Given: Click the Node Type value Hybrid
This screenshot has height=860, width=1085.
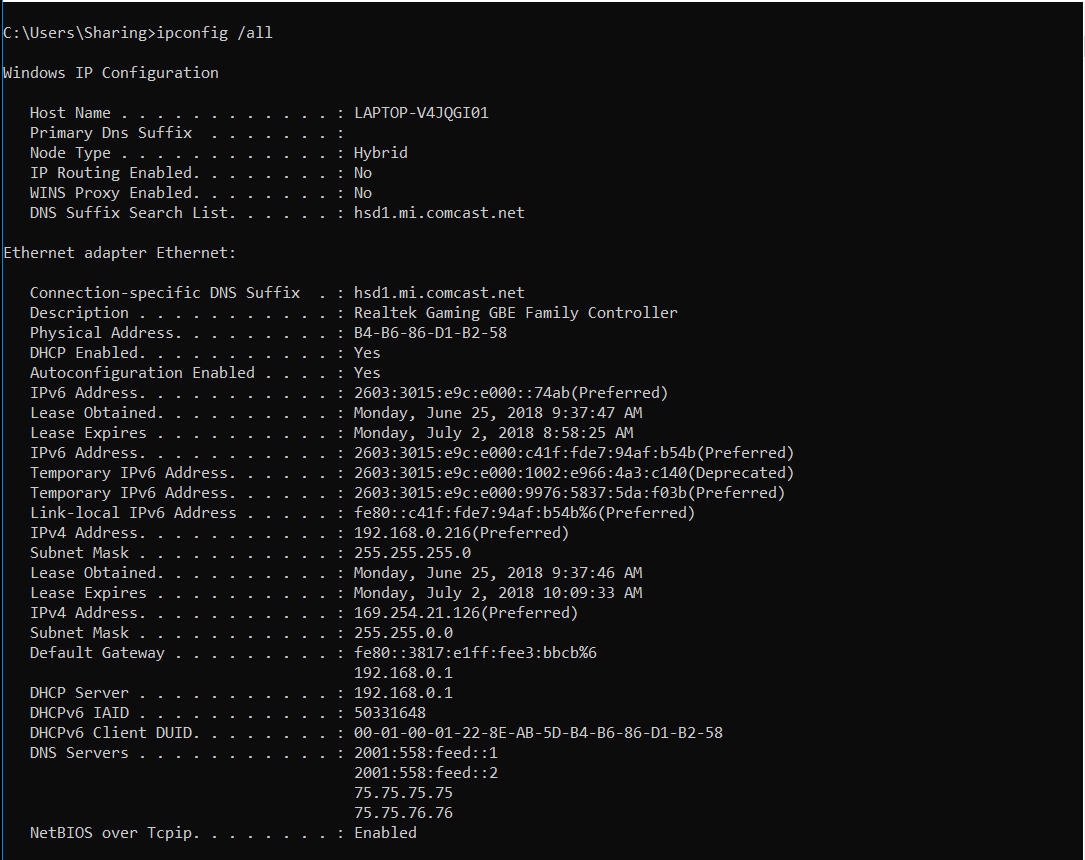Looking at the screenshot, I should tap(381, 153).
